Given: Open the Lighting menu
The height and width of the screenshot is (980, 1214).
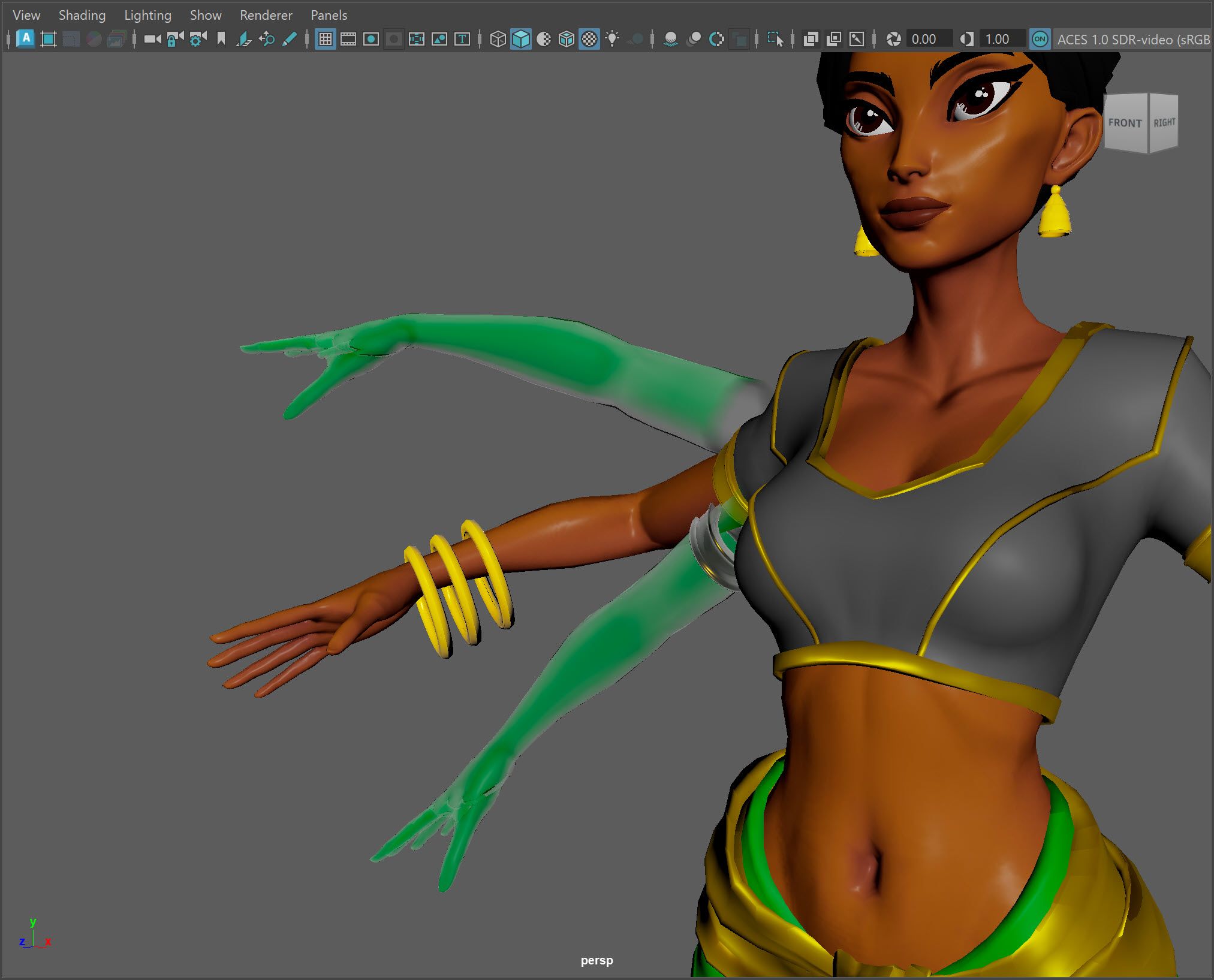Looking at the screenshot, I should click(147, 16).
